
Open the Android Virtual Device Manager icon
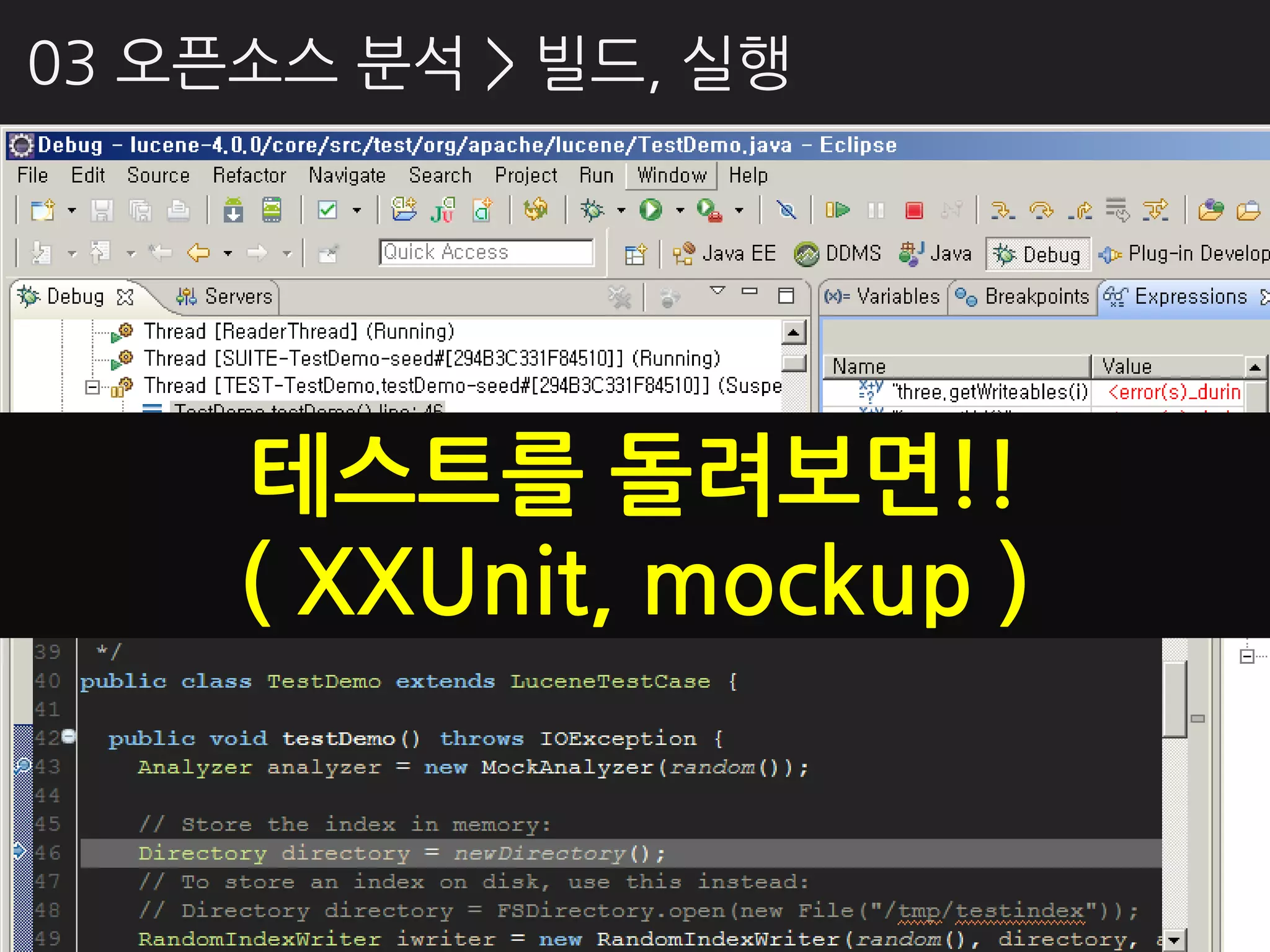272,210
